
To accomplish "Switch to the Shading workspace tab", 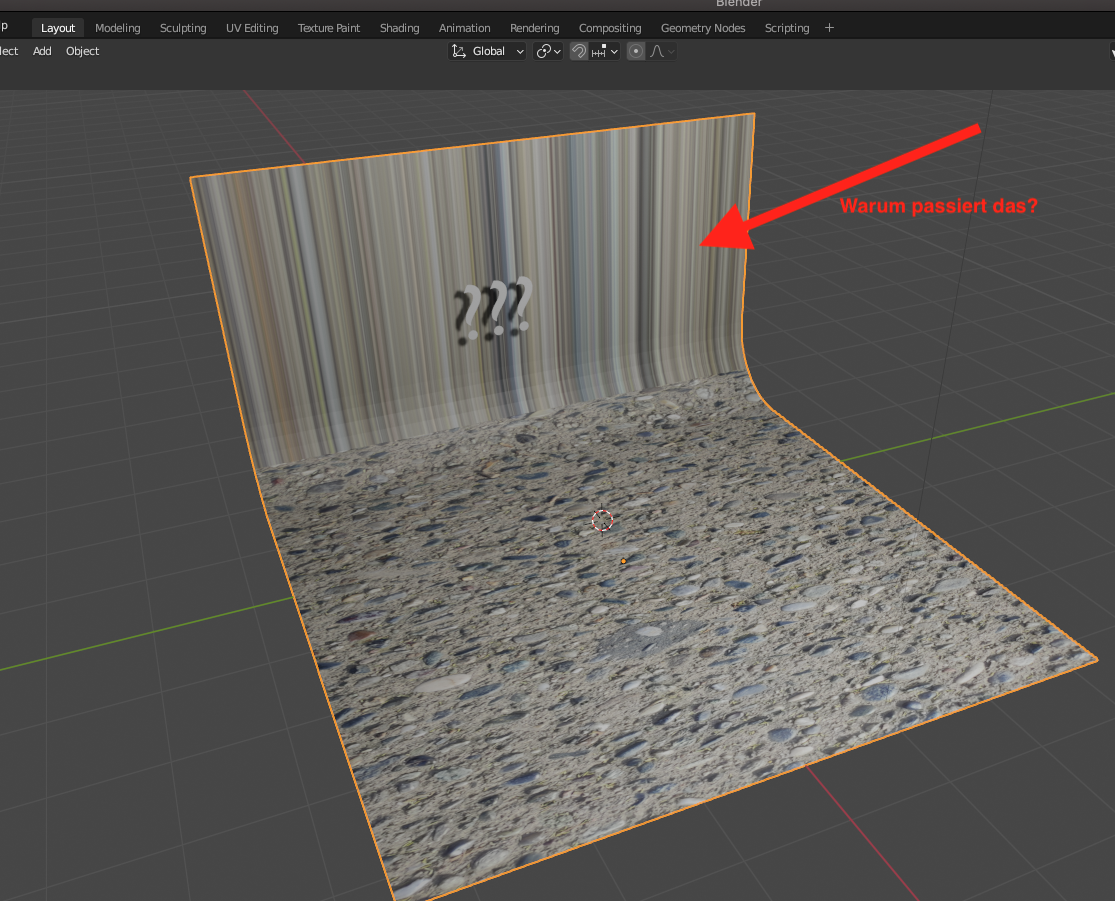I will (399, 28).
